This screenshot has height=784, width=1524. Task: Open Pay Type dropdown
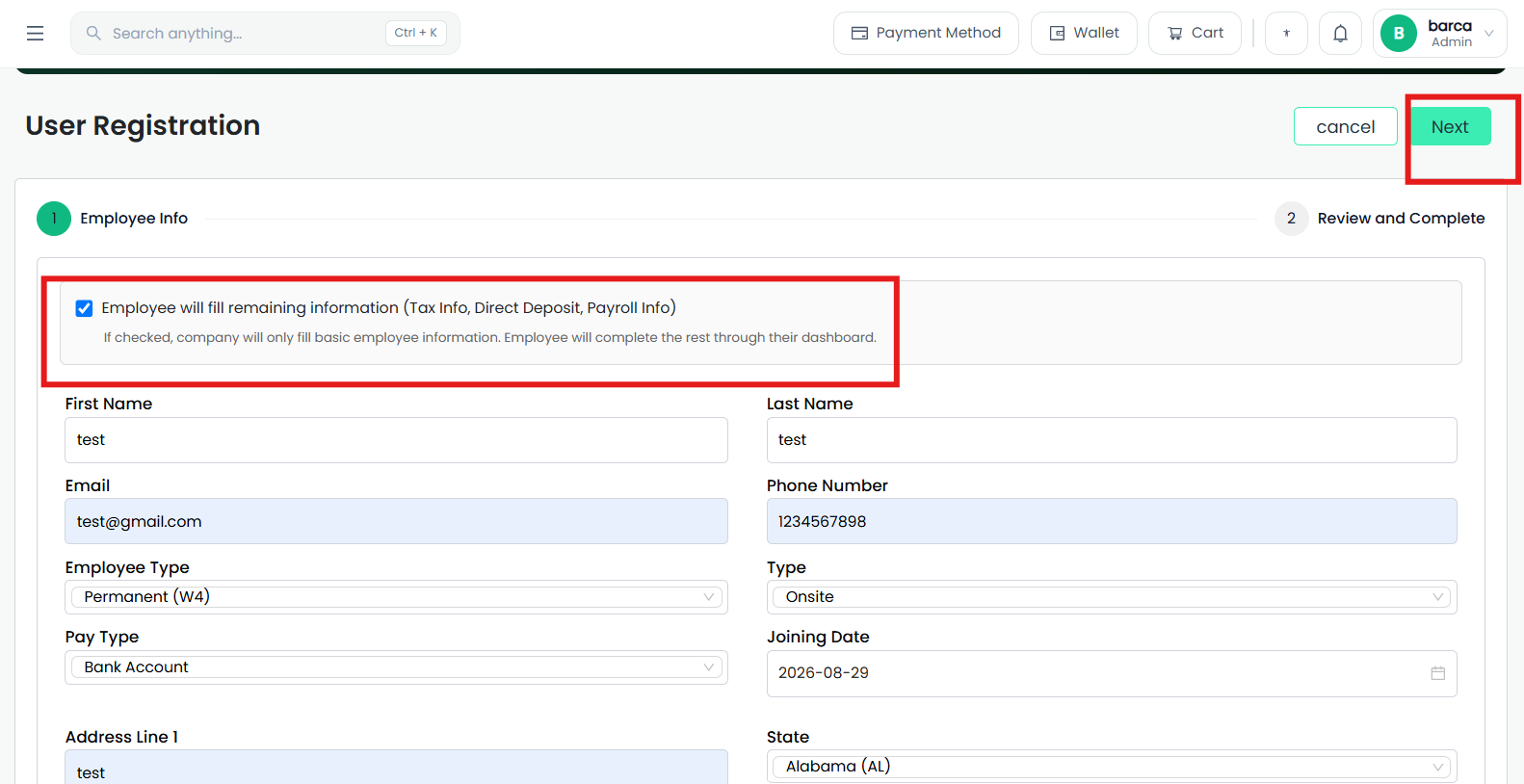coord(396,667)
